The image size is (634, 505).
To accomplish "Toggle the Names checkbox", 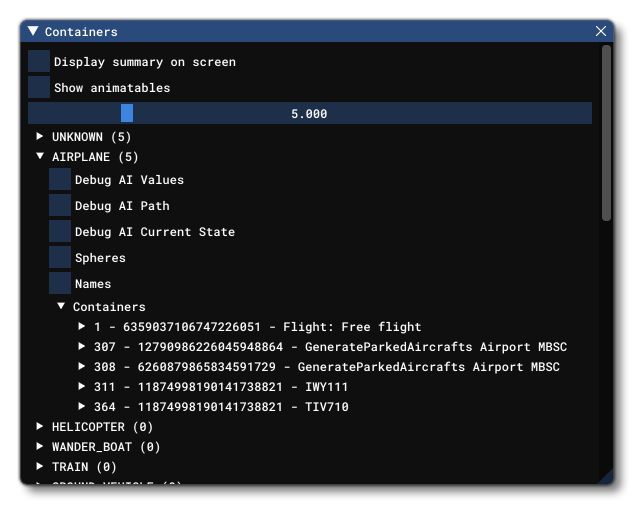I will coord(60,283).
